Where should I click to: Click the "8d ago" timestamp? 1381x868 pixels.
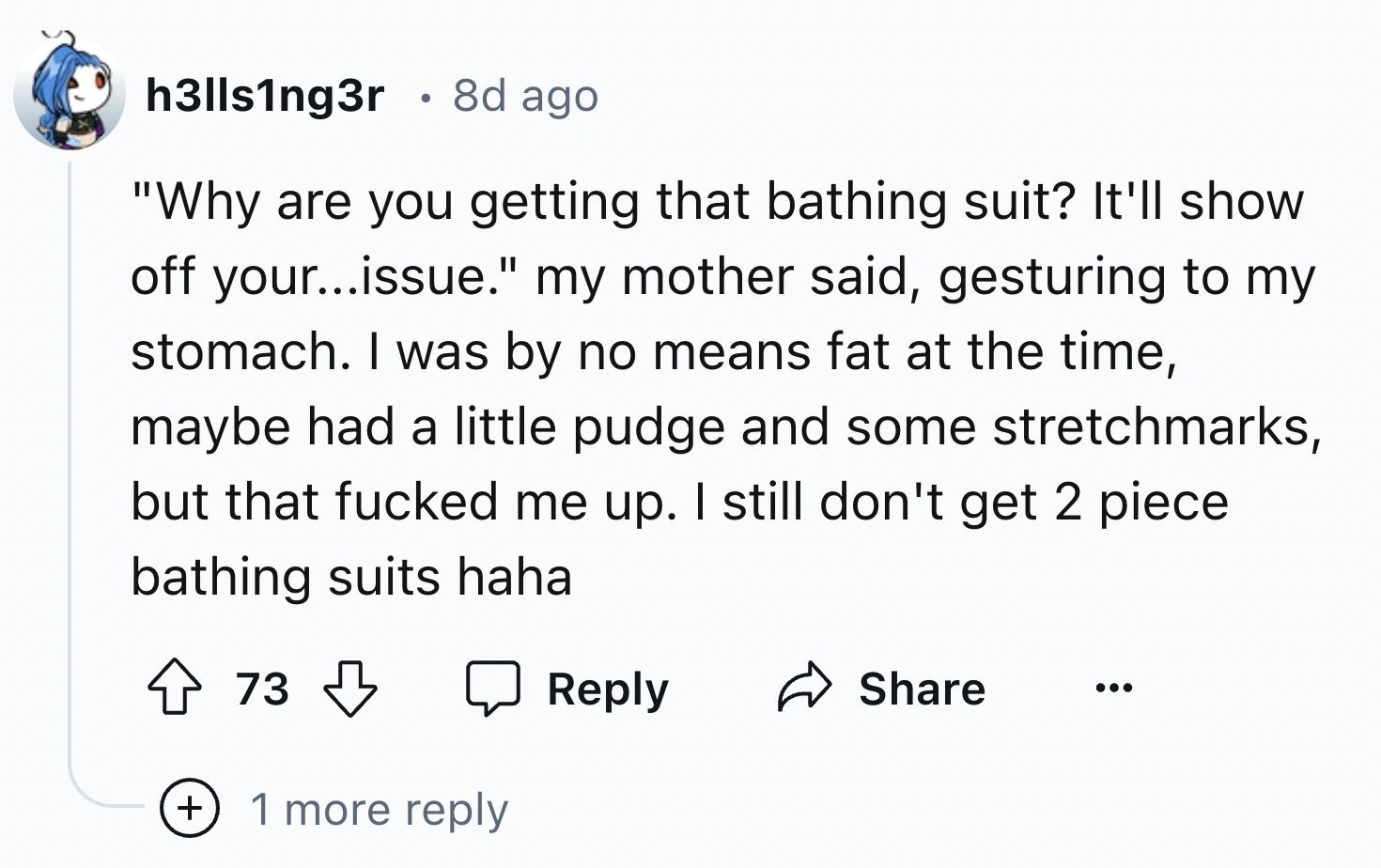(525, 95)
